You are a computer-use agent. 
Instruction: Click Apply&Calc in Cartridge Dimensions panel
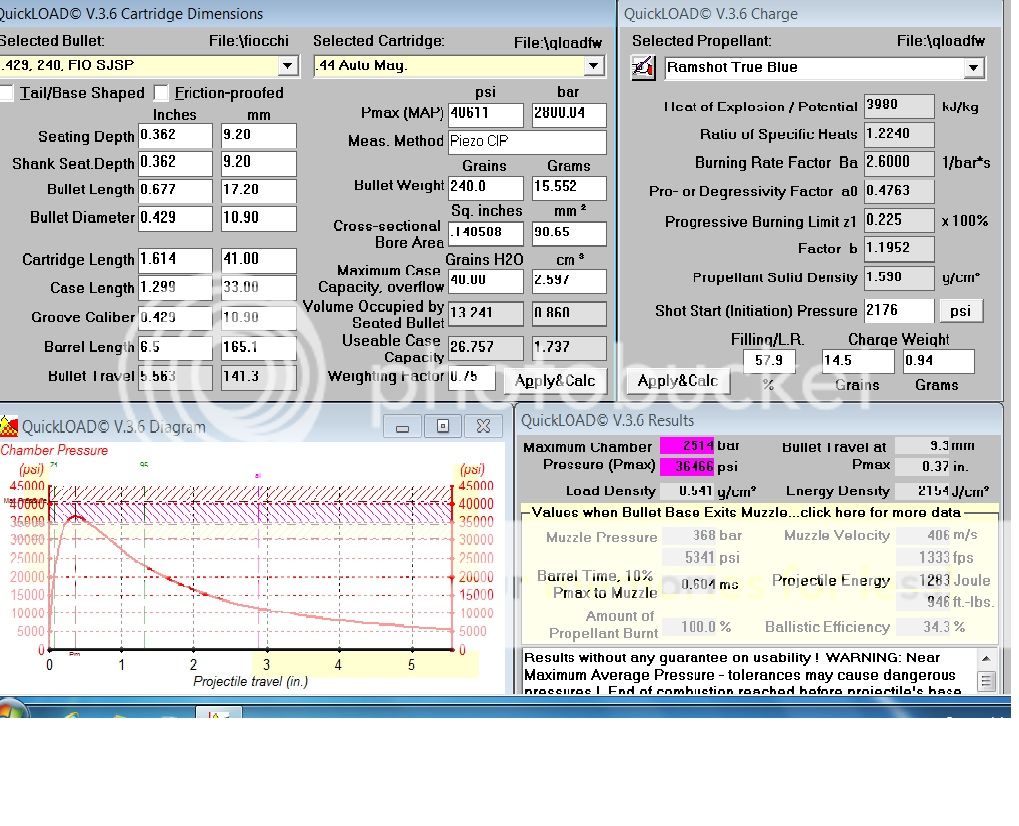[x=554, y=381]
